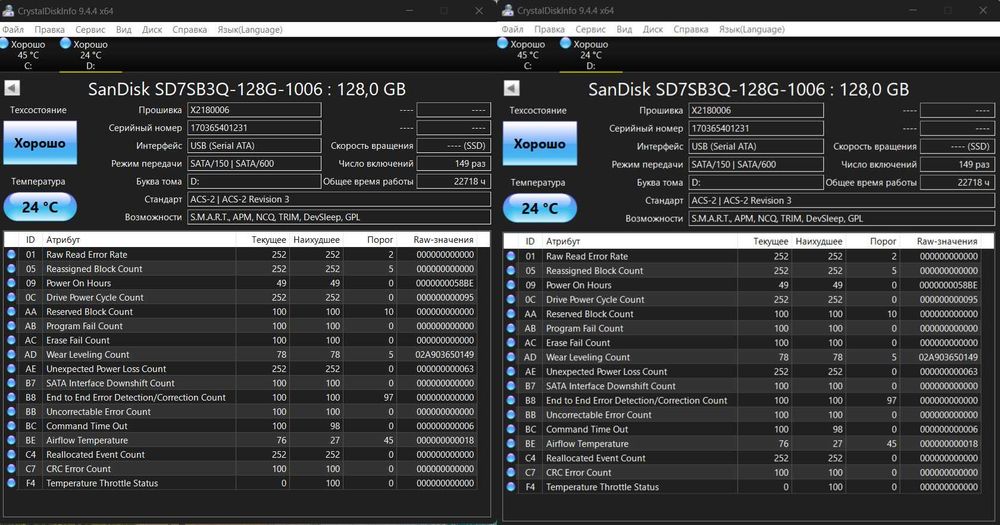This screenshot has width=1000, height=525.
Task: Click Прошивка field X2180006 in left window
Action: tap(254, 110)
